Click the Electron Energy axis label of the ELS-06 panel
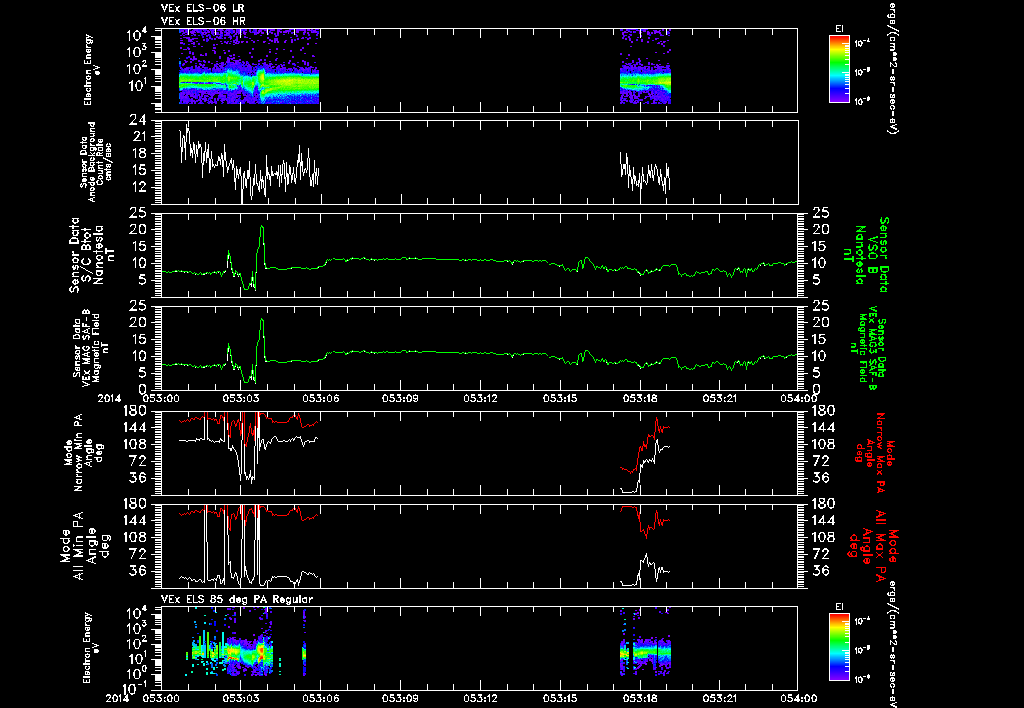 point(91,70)
